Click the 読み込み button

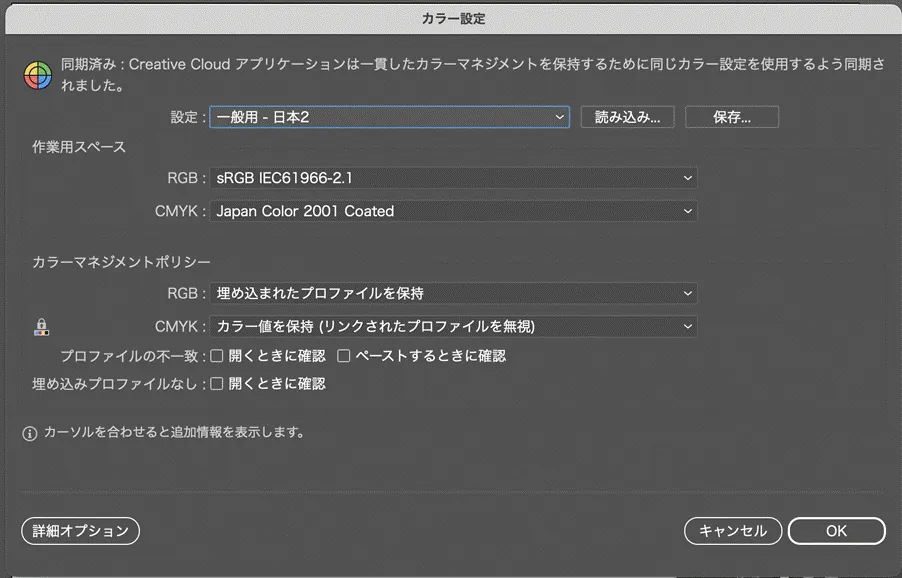[x=627, y=116]
